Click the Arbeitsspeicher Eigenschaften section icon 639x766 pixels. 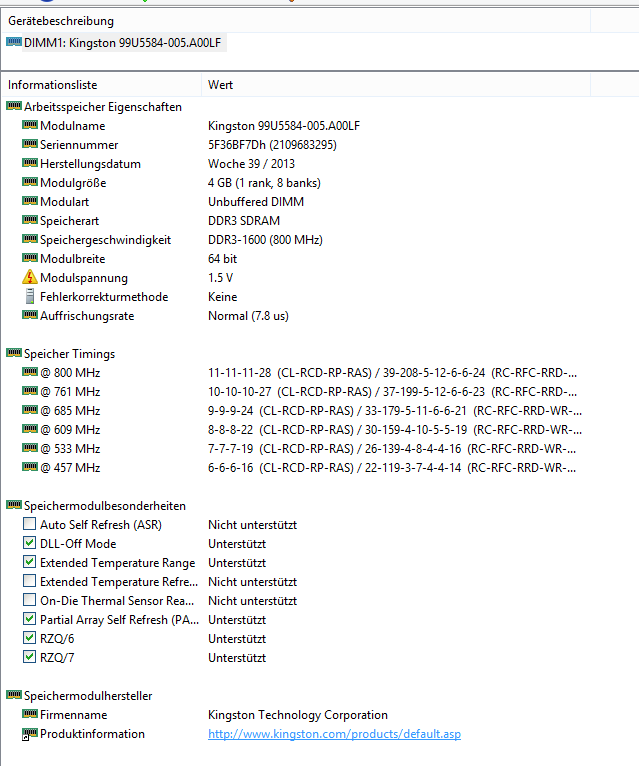[x=14, y=106]
